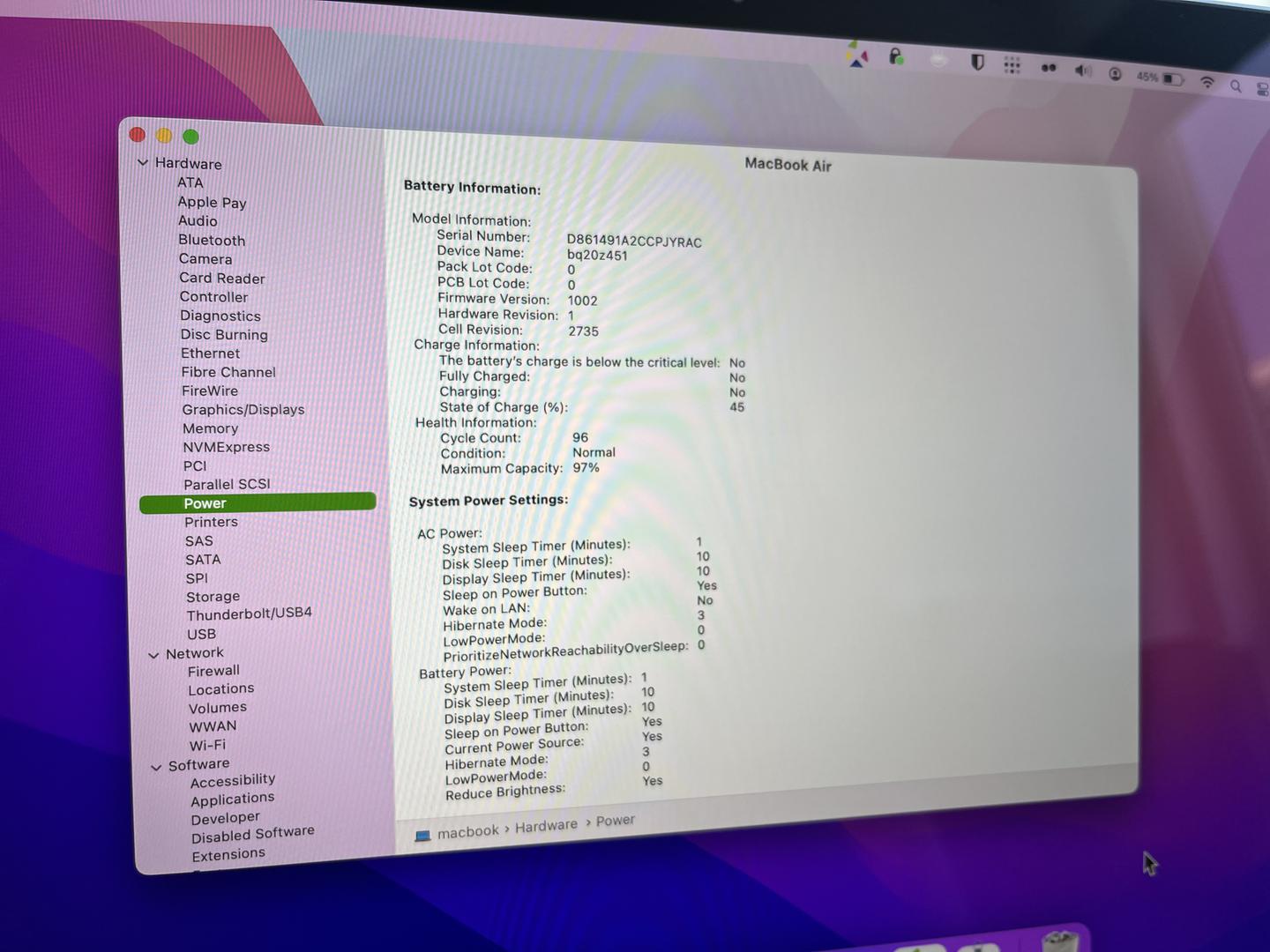Select Memory in the sidebar
This screenshot has height=952, width=1270.
210,428
